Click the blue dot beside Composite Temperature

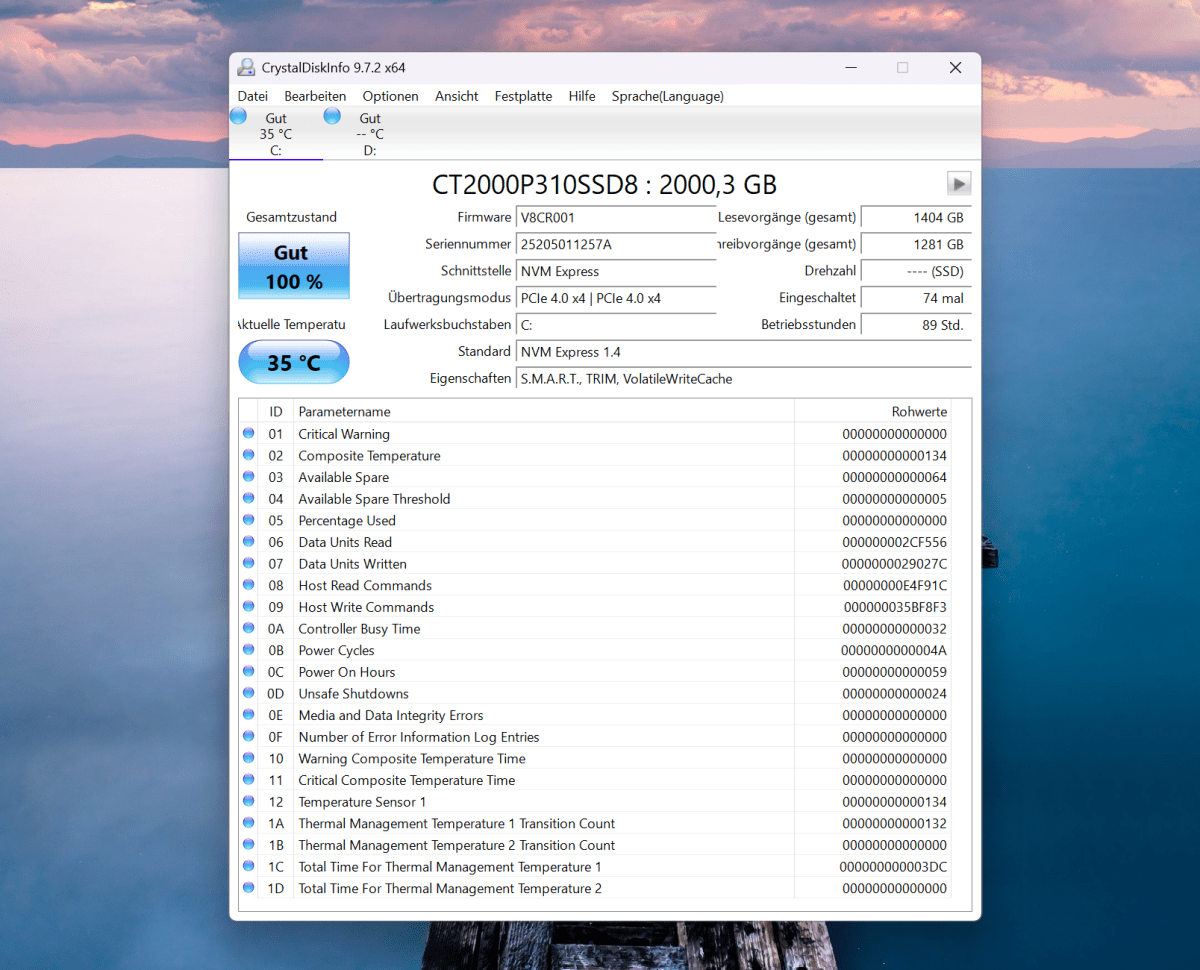(x=249, y=455)
